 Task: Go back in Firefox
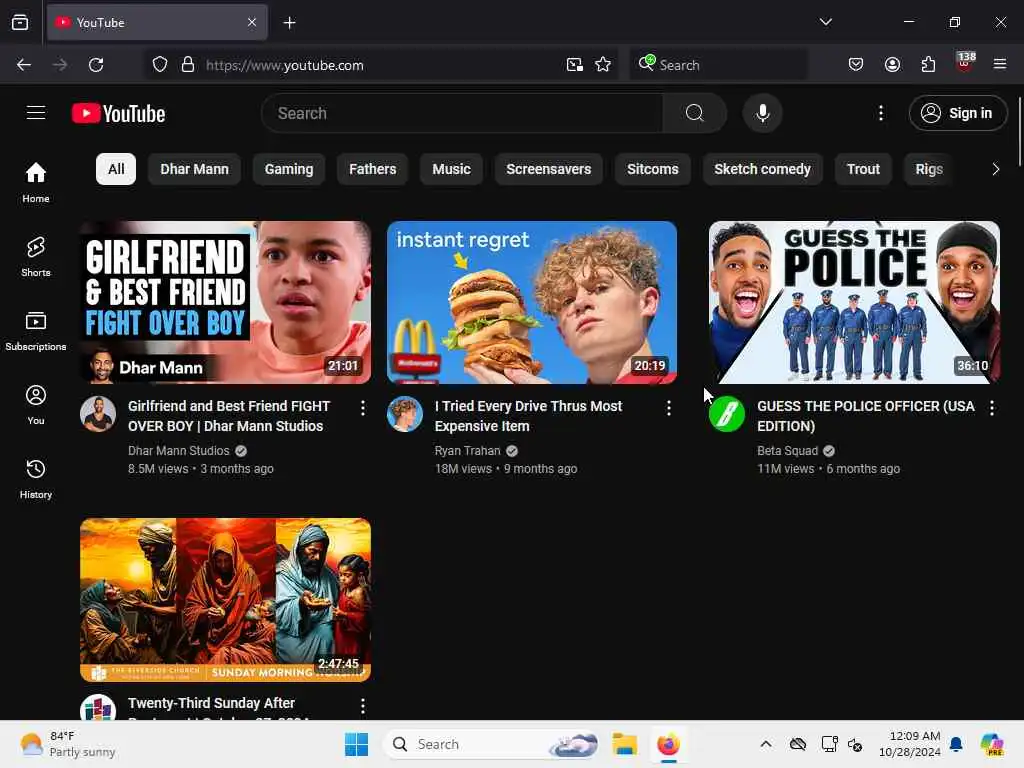[x=24, y=65]
